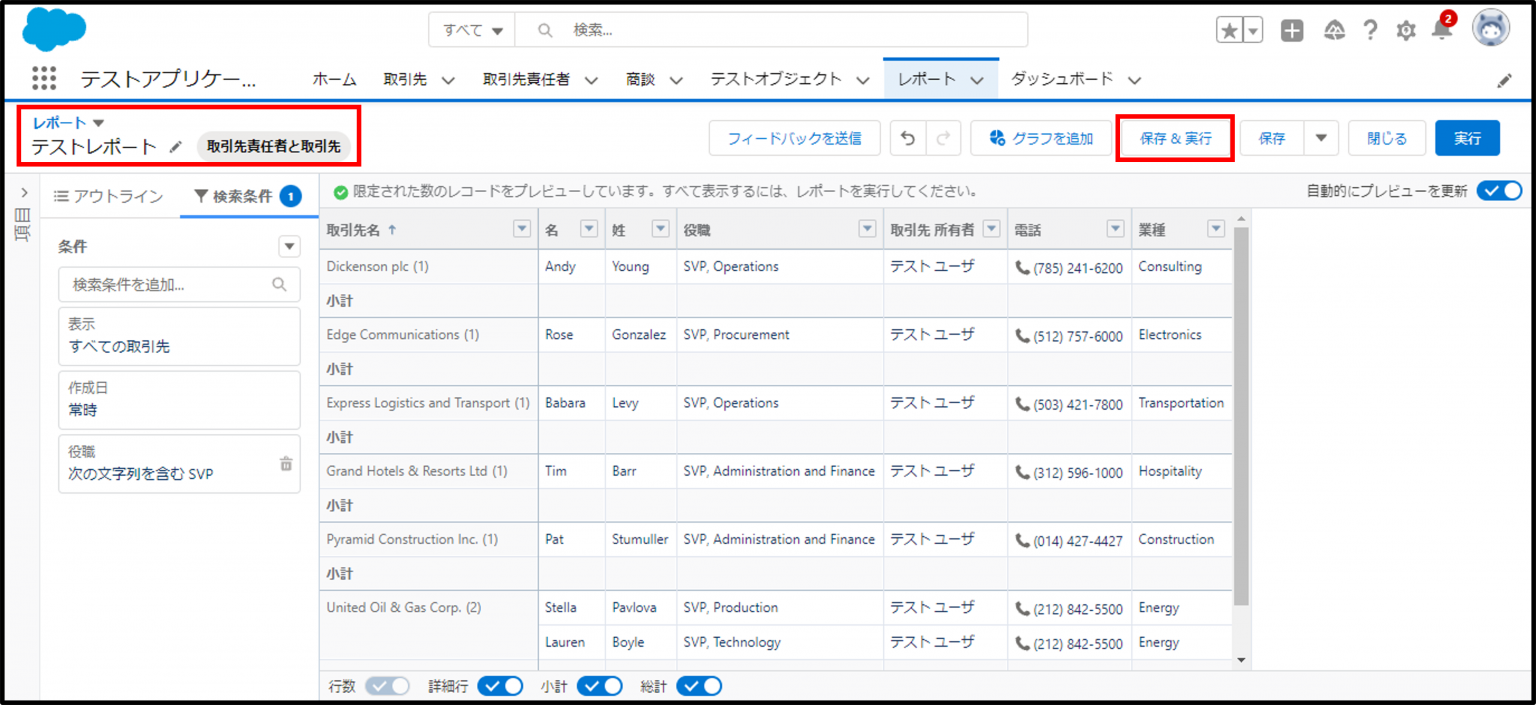This screenshot has height=705, width=1536.
Task: Open the App Launcher grid icon
Action: click(44, 79)
